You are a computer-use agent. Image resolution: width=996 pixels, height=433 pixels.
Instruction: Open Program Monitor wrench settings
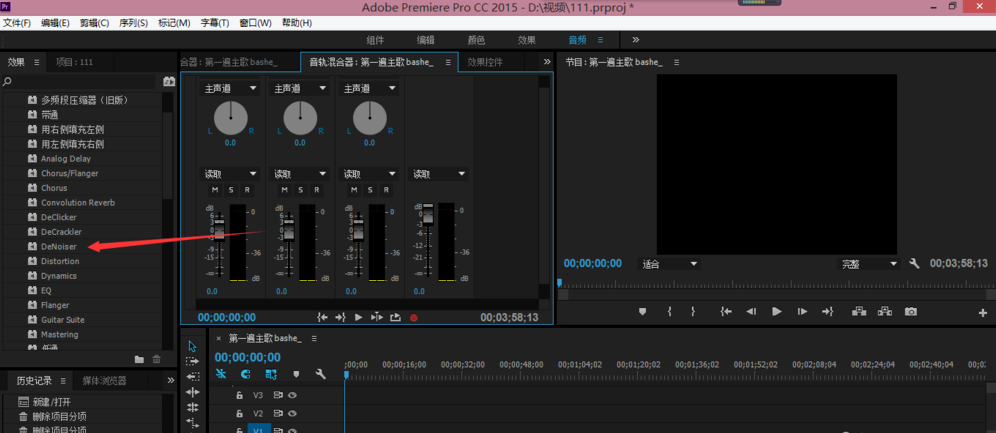(x=914, y=263)
